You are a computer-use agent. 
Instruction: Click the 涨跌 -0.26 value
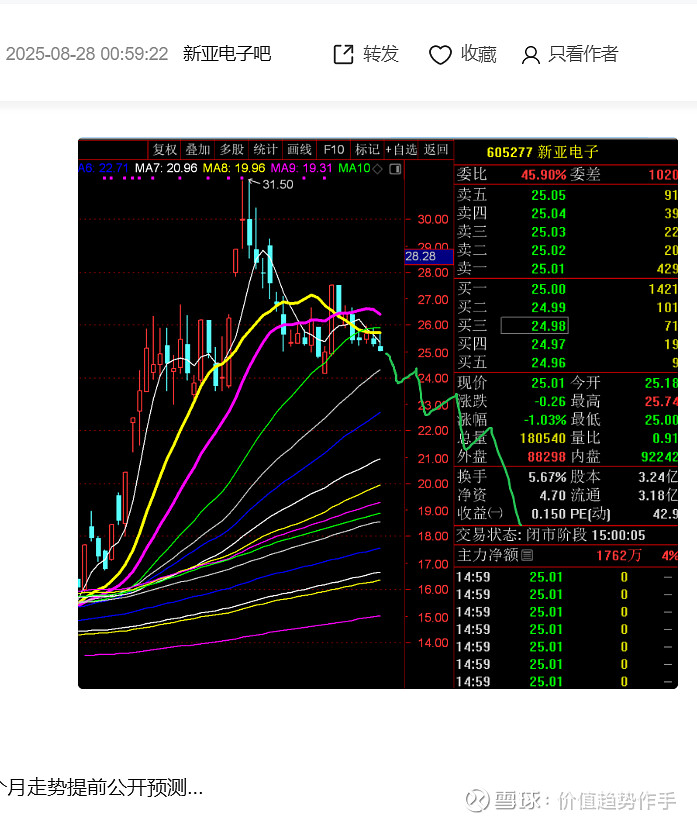(550, 402)
